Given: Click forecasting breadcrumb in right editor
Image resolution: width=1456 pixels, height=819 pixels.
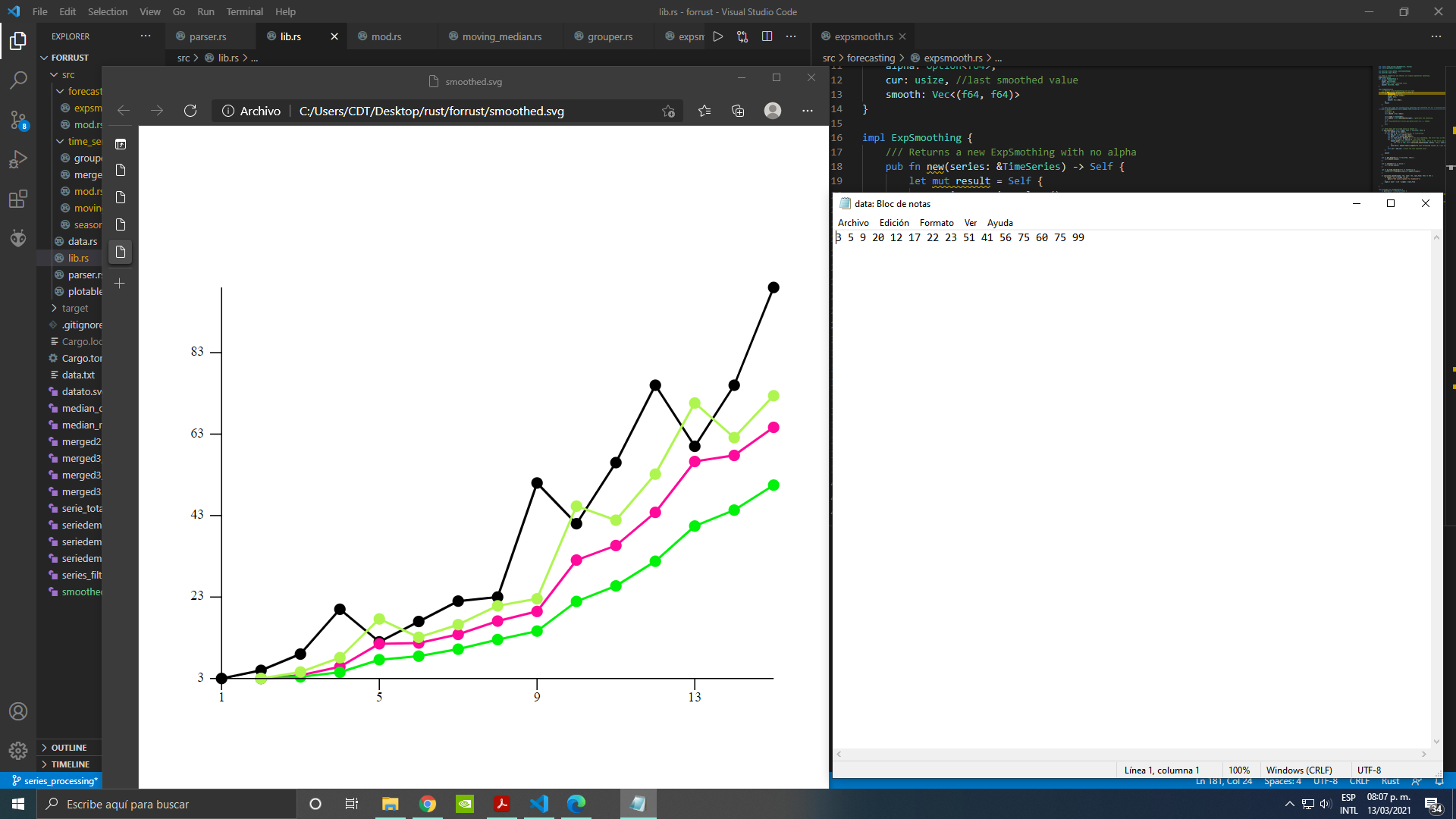Looking at the screenshot, I should click(871, 58).
